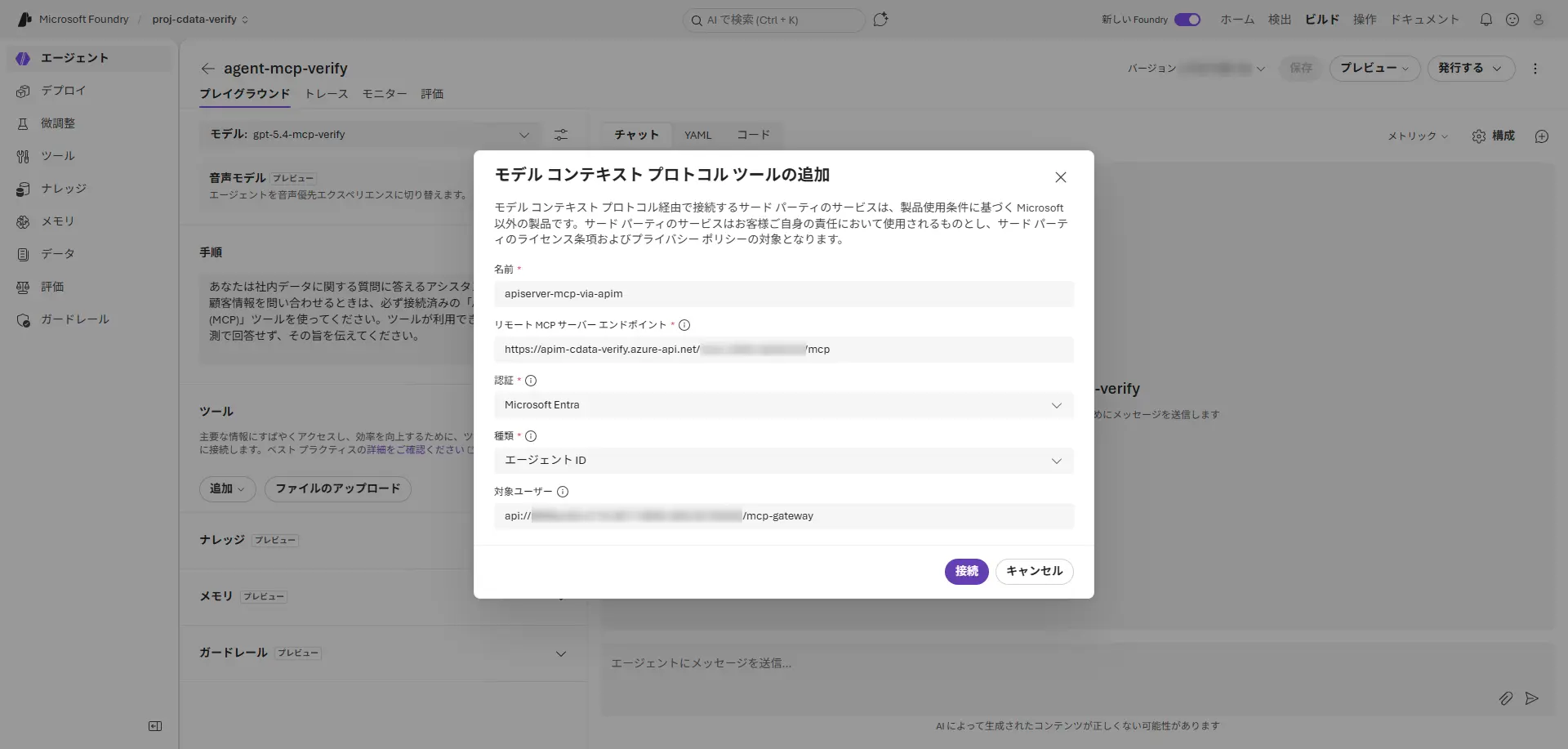1568x749 pixels.
Task: Focus the AI で検索 search box
Action: [773, 20]
